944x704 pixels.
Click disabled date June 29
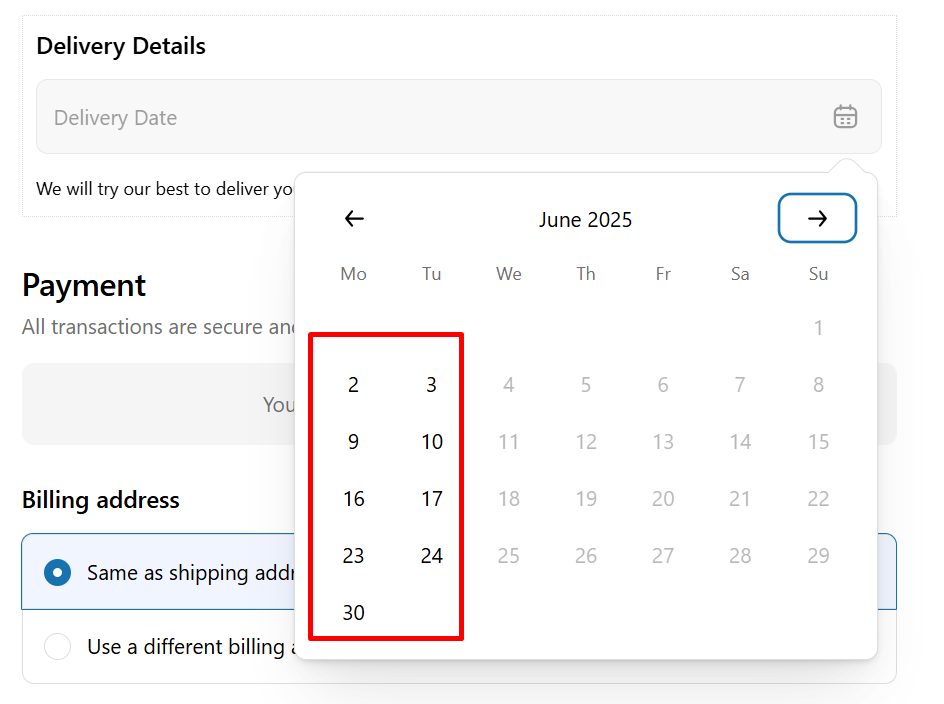[x=818, y=556]
